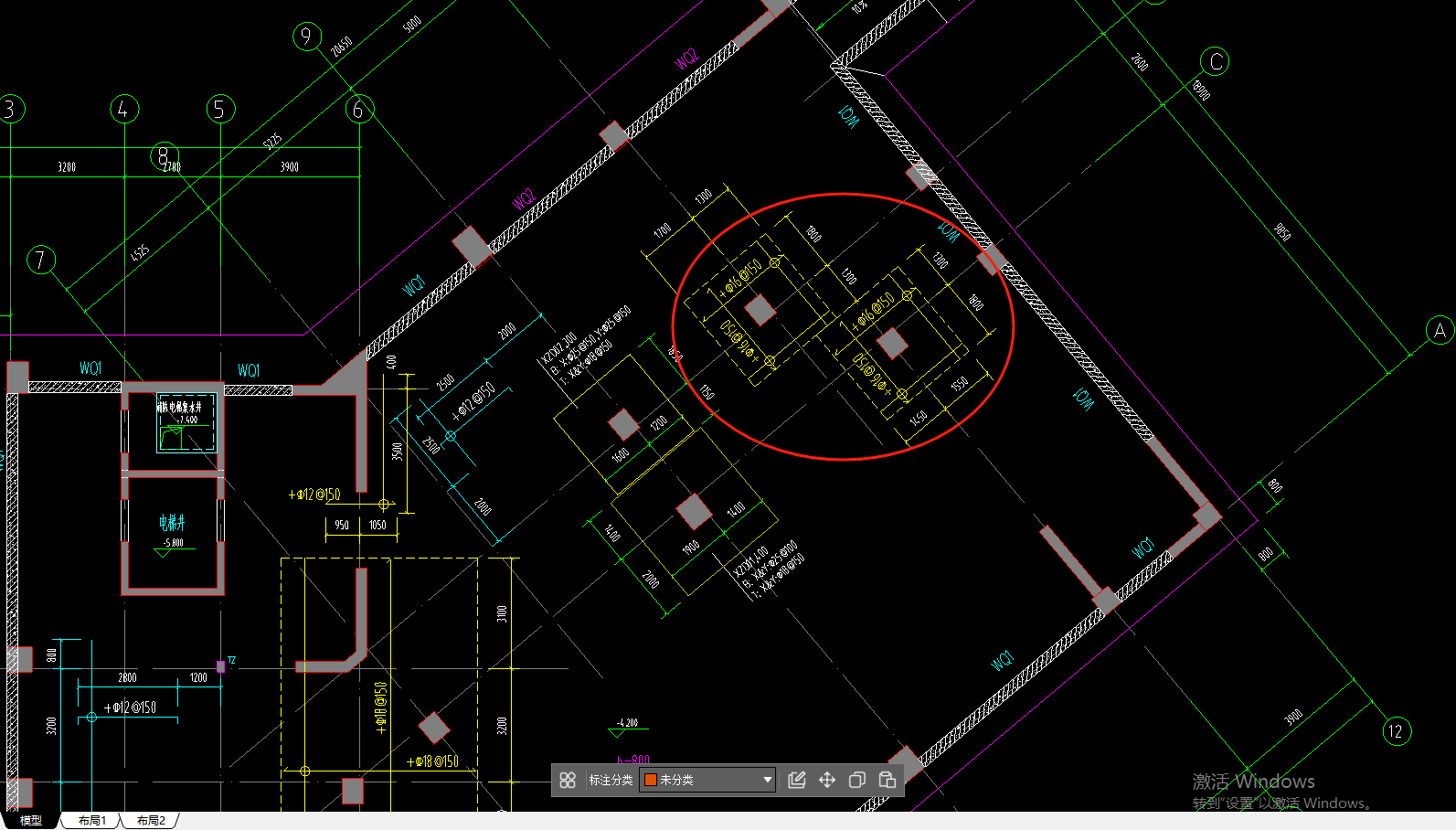Click the -5.000 elevation under 电梯井
Image resolution: width=1456 pixels, height=830 pixels.
pyautogui.click(x=174, y=543)
